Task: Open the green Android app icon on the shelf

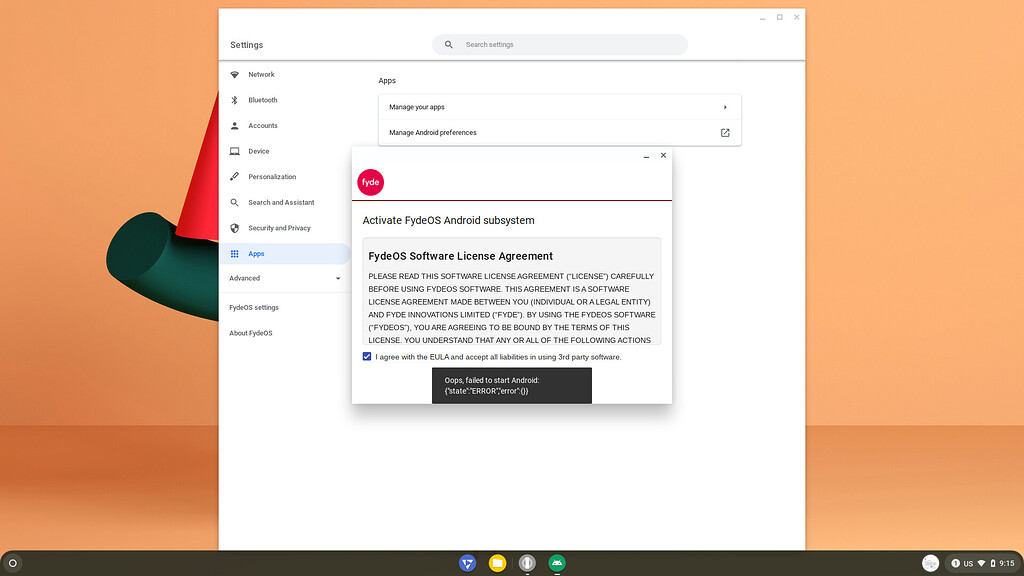Action: click(x=557, y=563)
